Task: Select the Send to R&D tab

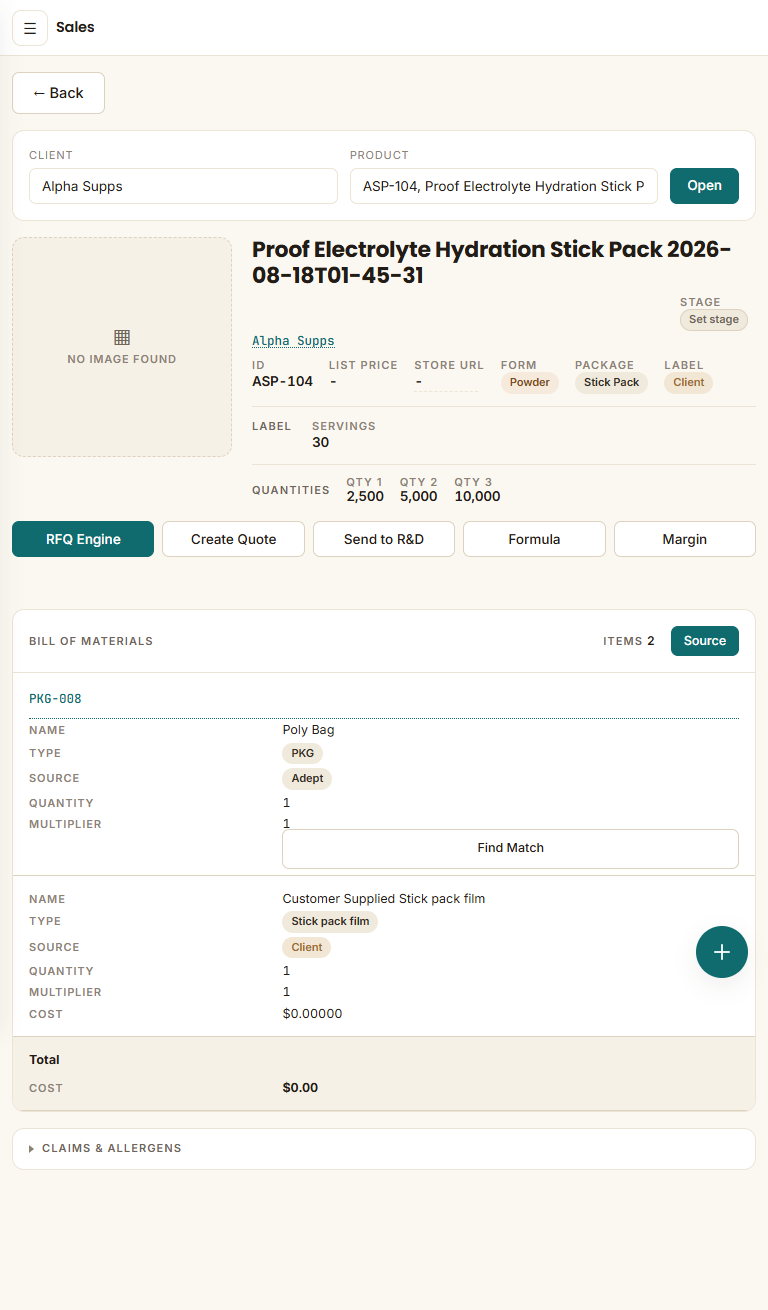Action: 384,539
